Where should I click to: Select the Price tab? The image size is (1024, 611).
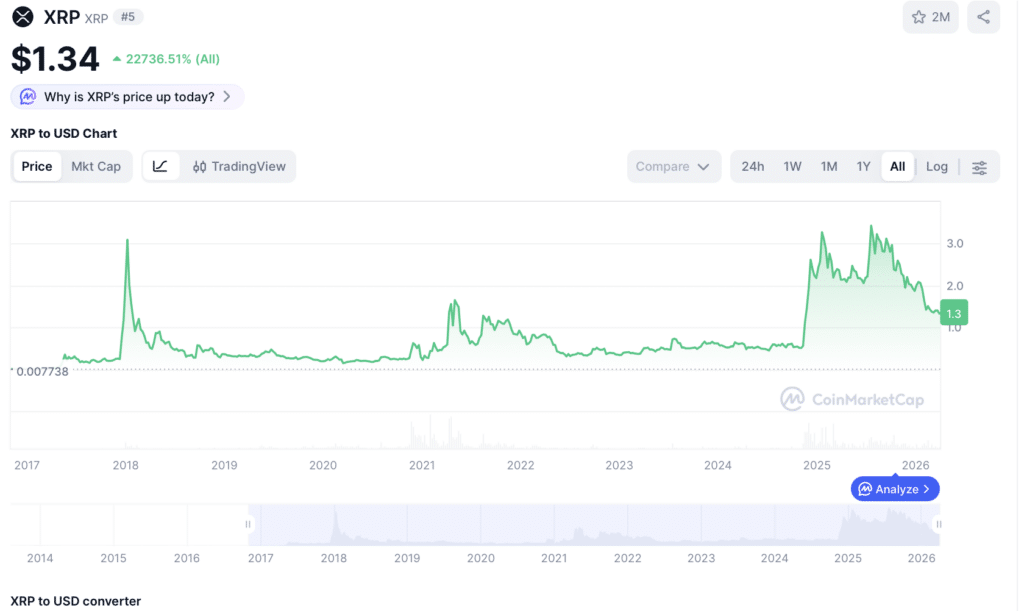pos(37,166)
